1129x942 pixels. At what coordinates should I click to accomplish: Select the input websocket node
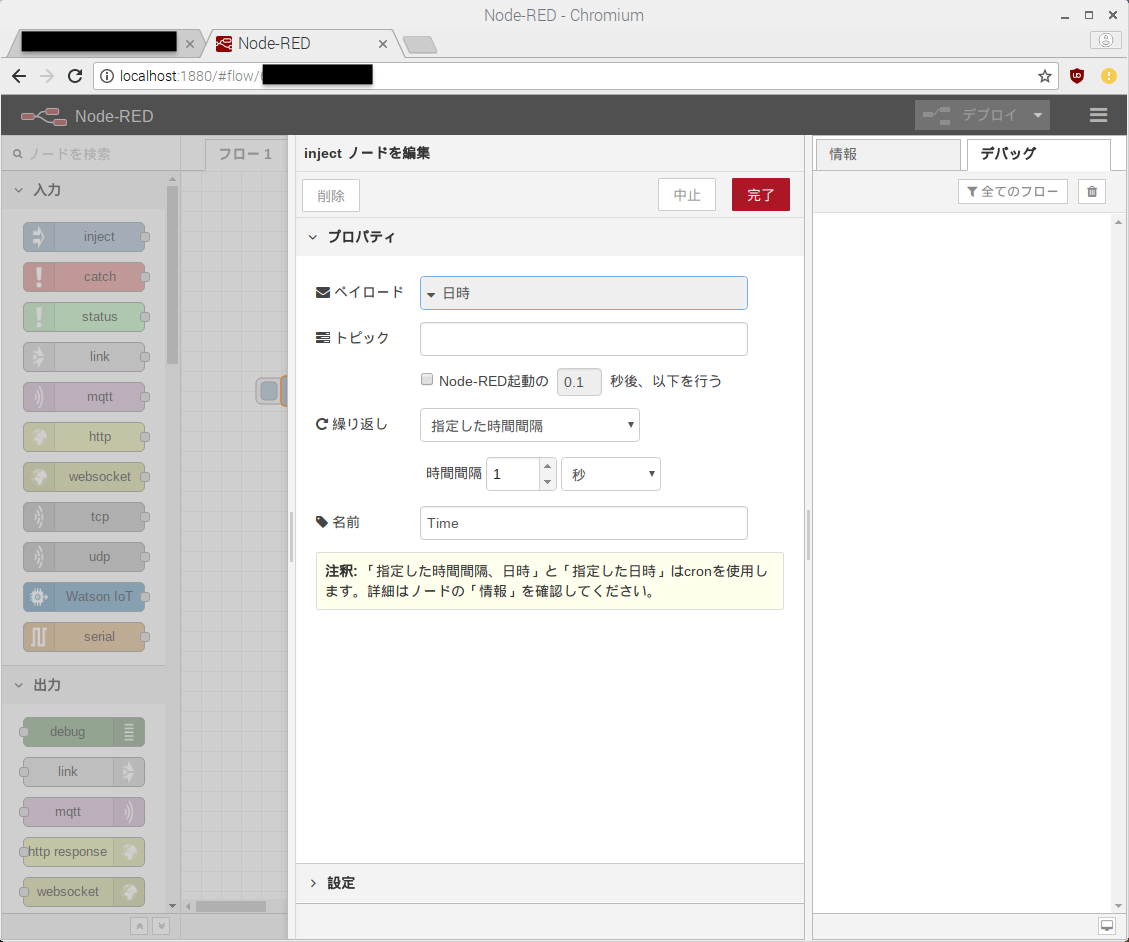pos(84,477)
